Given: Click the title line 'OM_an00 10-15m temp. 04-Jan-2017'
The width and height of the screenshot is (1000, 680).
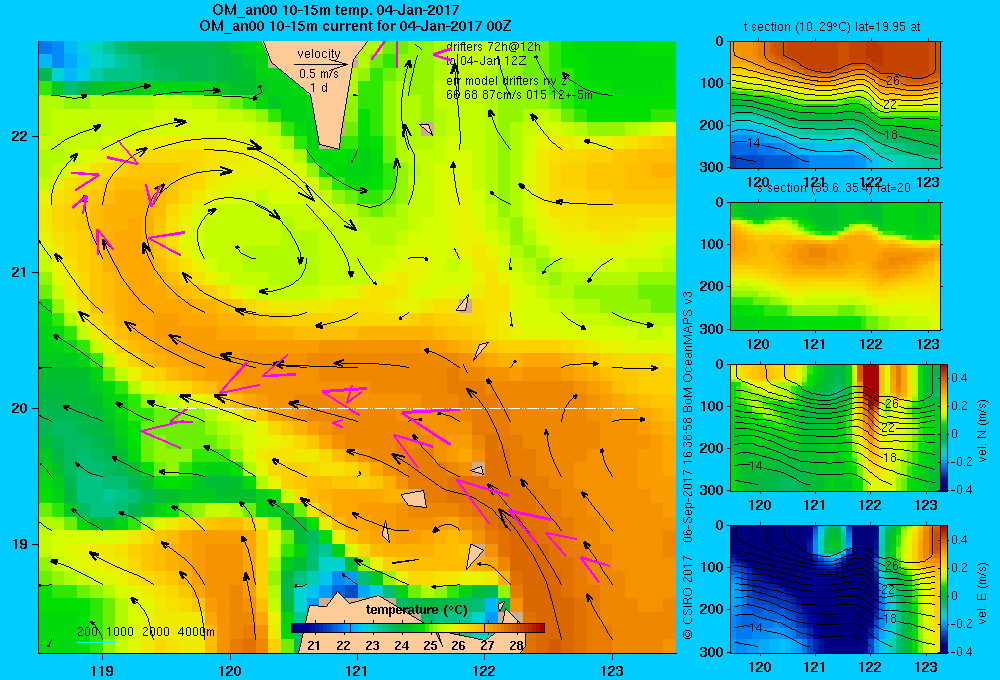Looking at the screenshot, I should pos(335,10).
